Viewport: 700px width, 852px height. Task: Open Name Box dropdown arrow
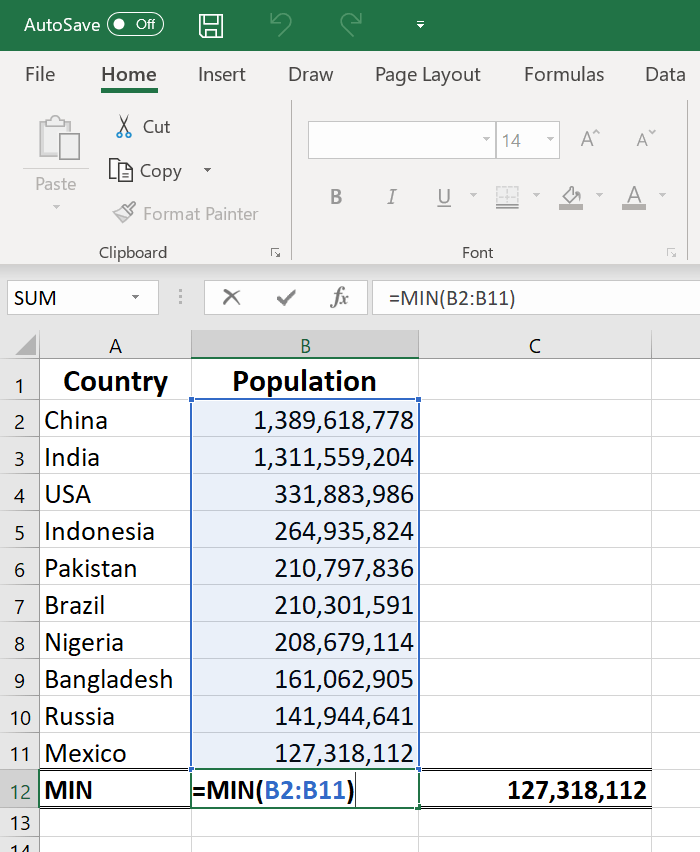pos(135,297)
